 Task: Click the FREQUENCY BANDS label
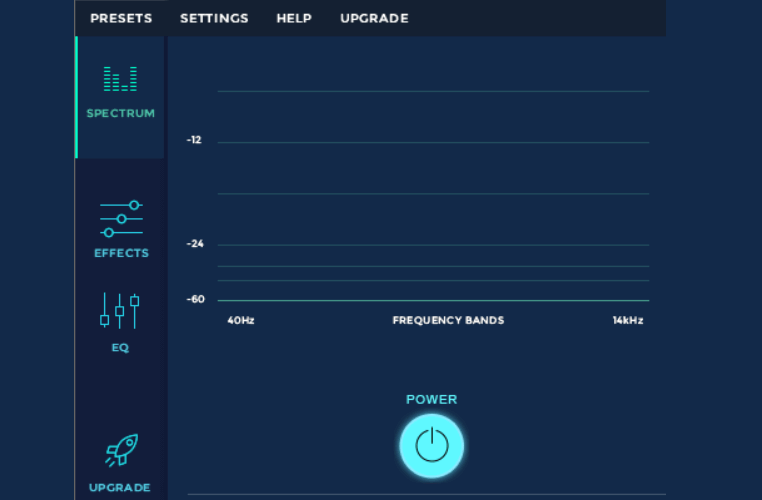(448, 320)
